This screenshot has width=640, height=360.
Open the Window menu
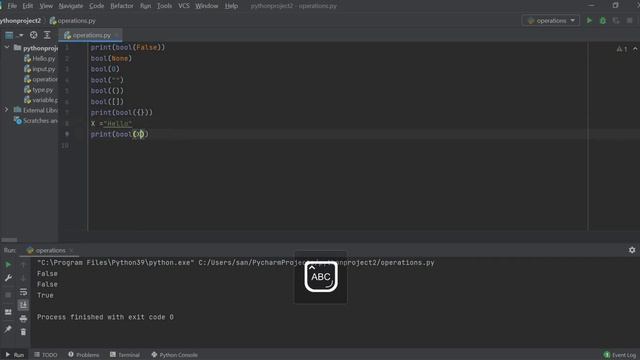[207, 6]
